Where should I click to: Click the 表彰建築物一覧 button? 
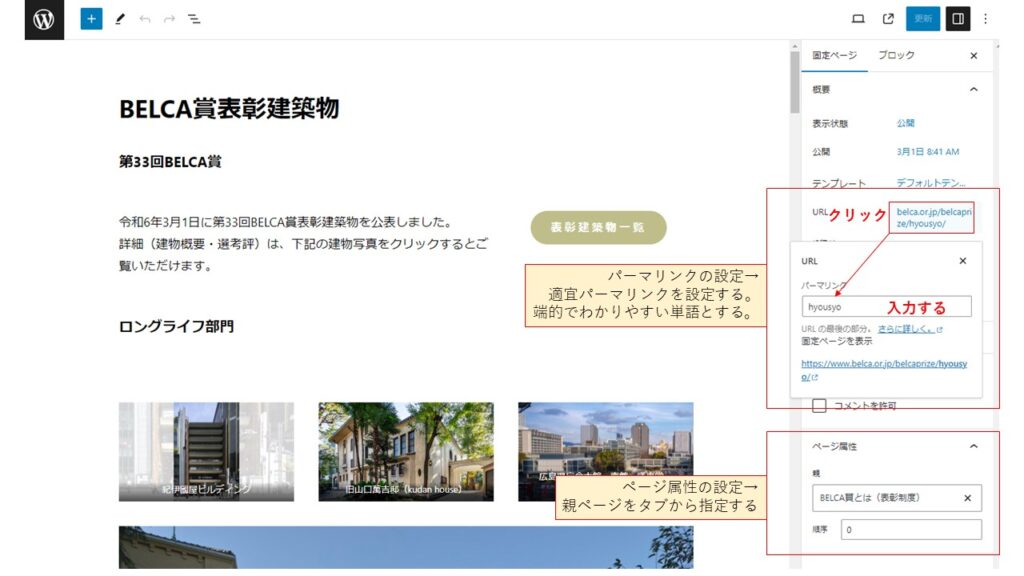[x=598, y=227]
